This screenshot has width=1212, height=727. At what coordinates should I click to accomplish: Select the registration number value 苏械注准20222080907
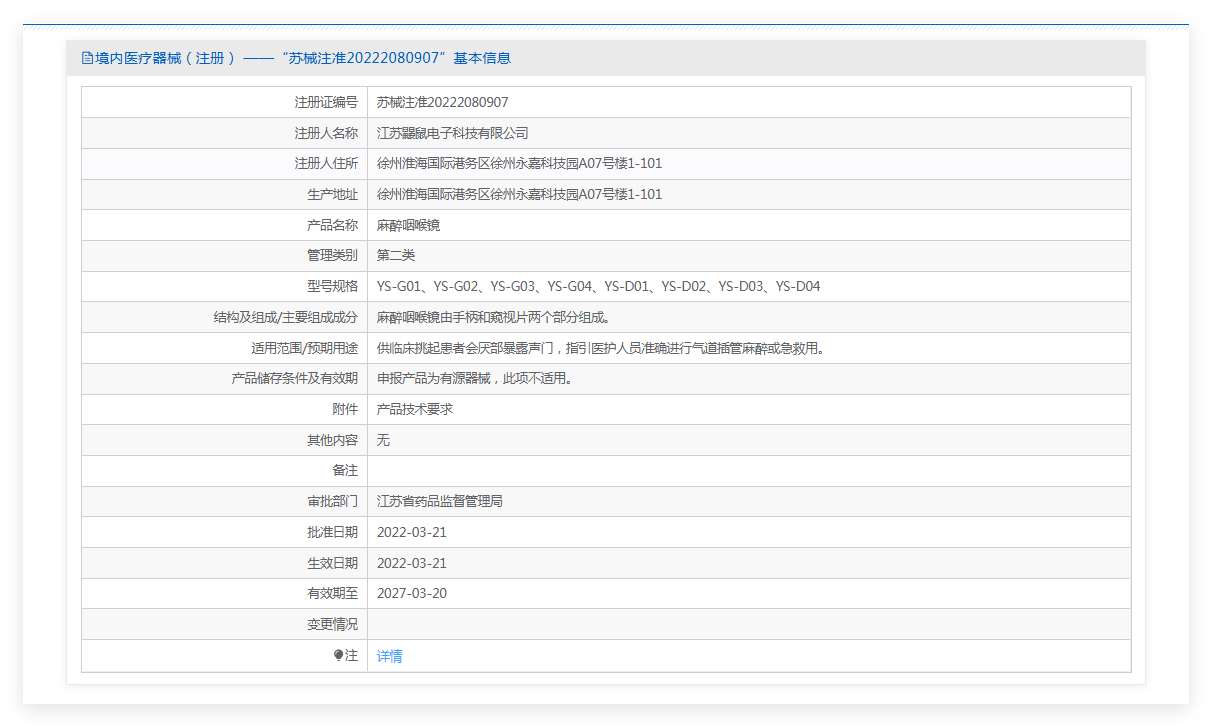442,102
